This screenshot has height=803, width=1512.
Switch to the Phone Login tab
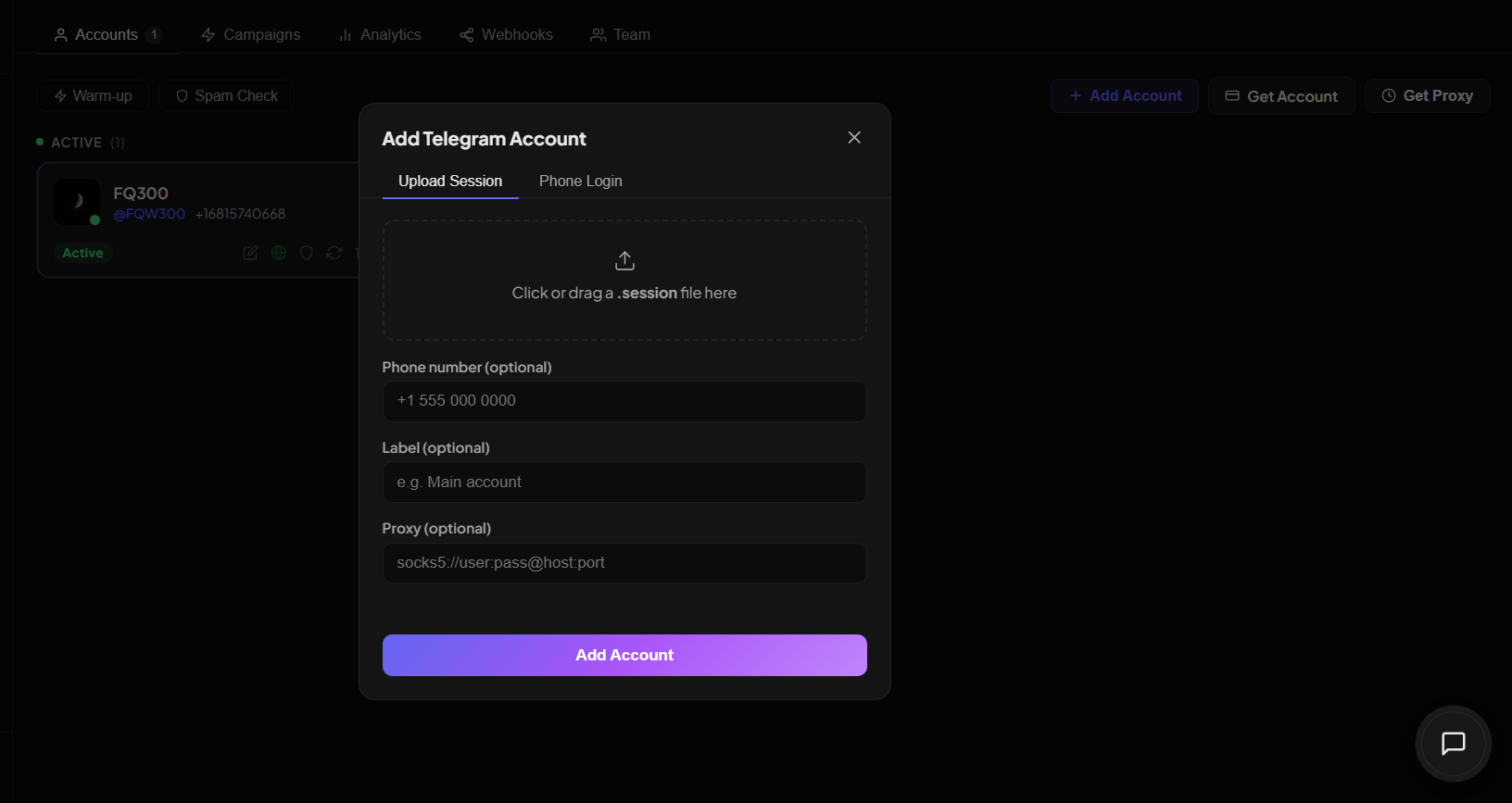pos(581,181)
